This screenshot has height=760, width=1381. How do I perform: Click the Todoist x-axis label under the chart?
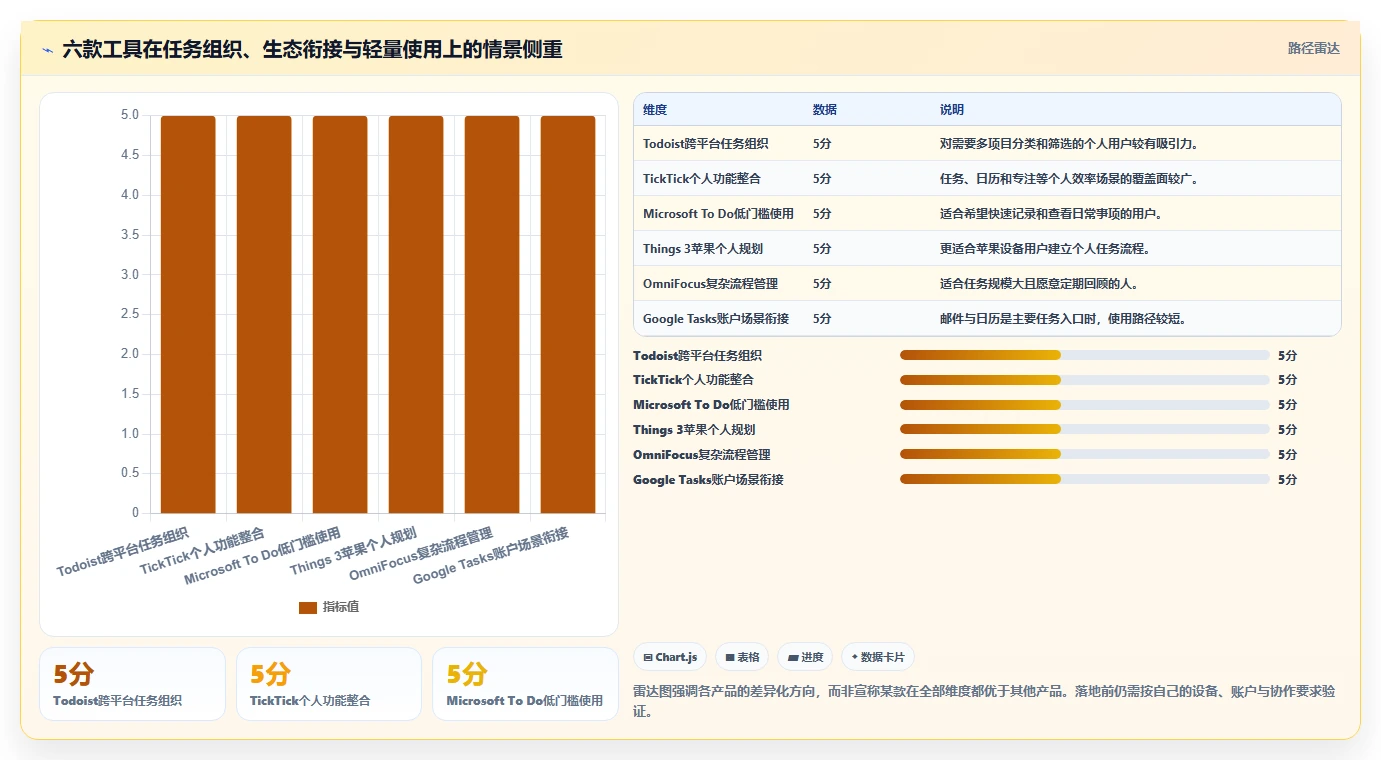click(123, 552)
